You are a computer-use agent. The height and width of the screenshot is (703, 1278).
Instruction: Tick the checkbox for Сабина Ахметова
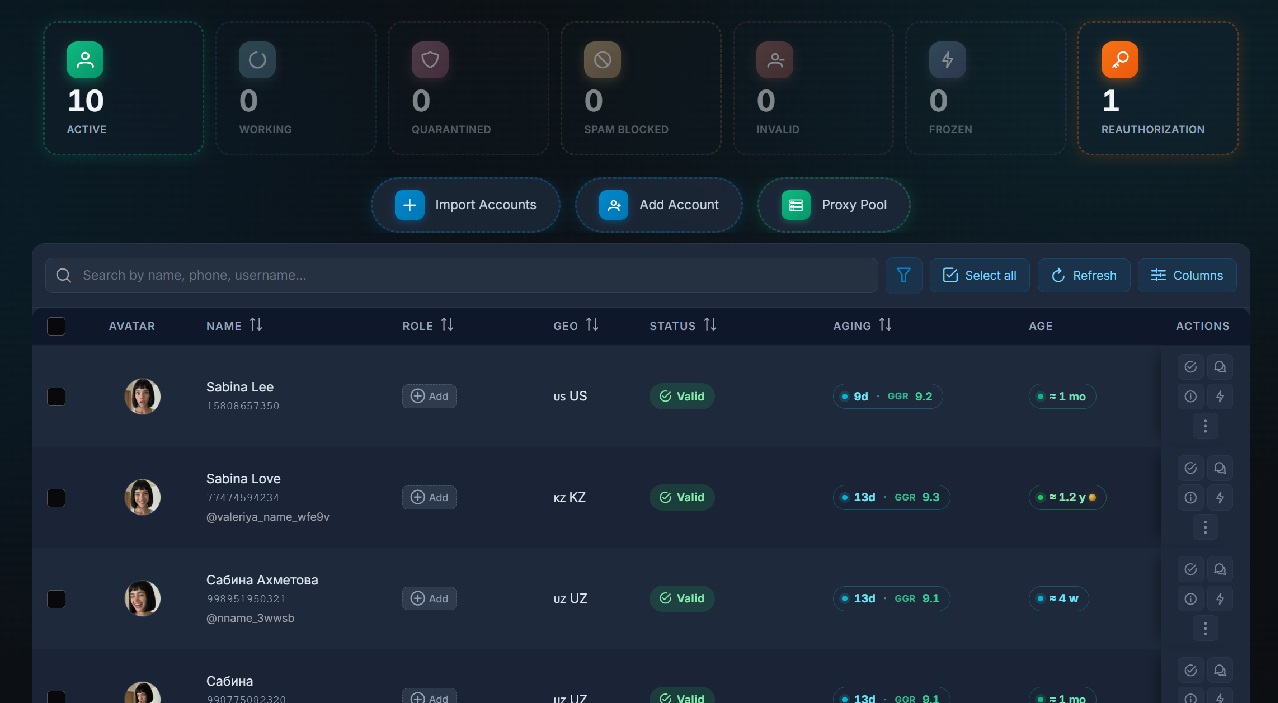click(x=56, y=598)
